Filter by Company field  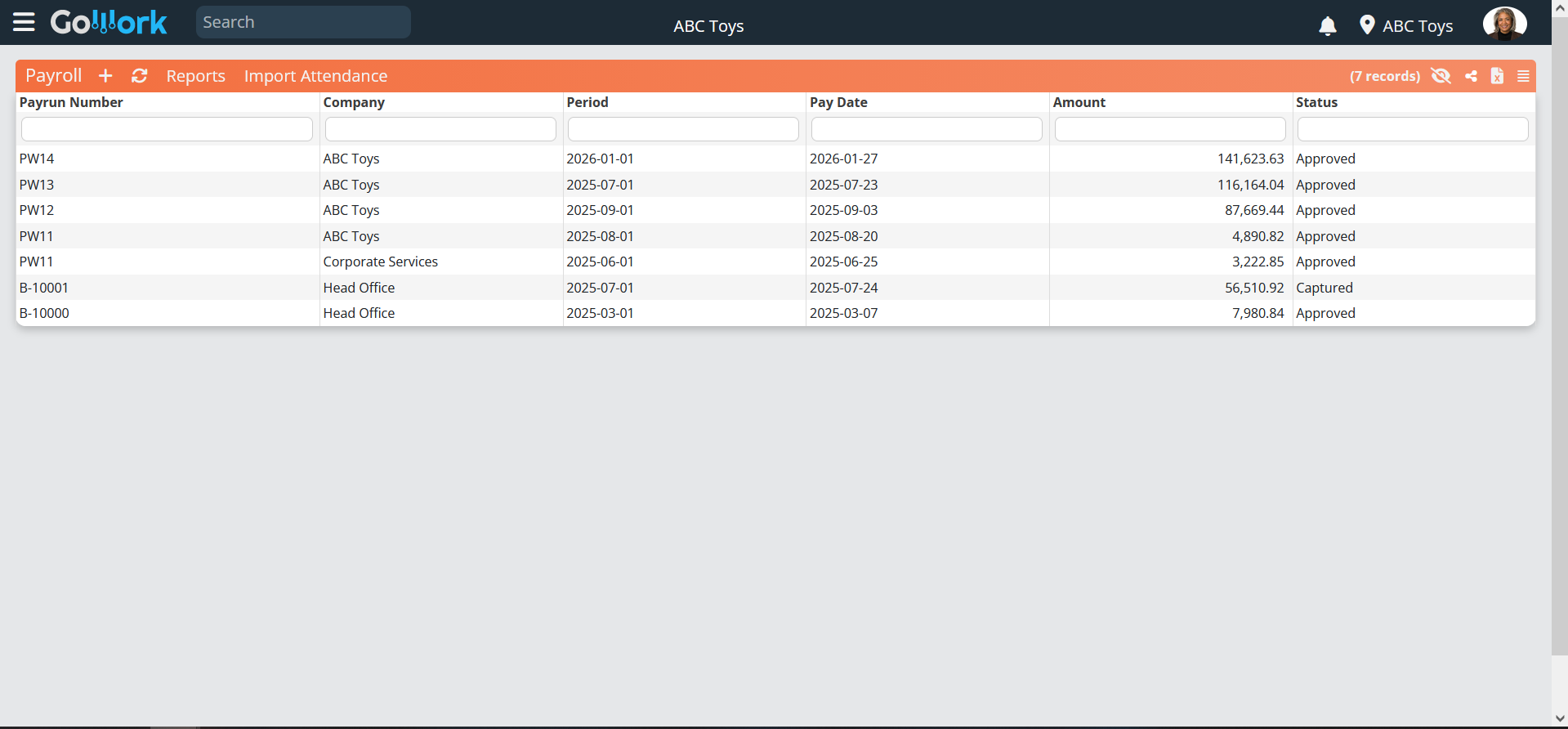click(x=440, y=129)
